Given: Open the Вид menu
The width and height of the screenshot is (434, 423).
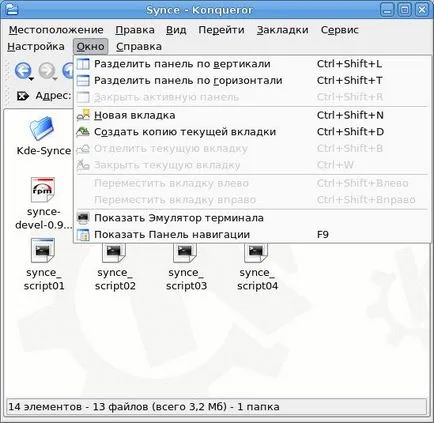Looking at the screenshot, I should [176, 30].
